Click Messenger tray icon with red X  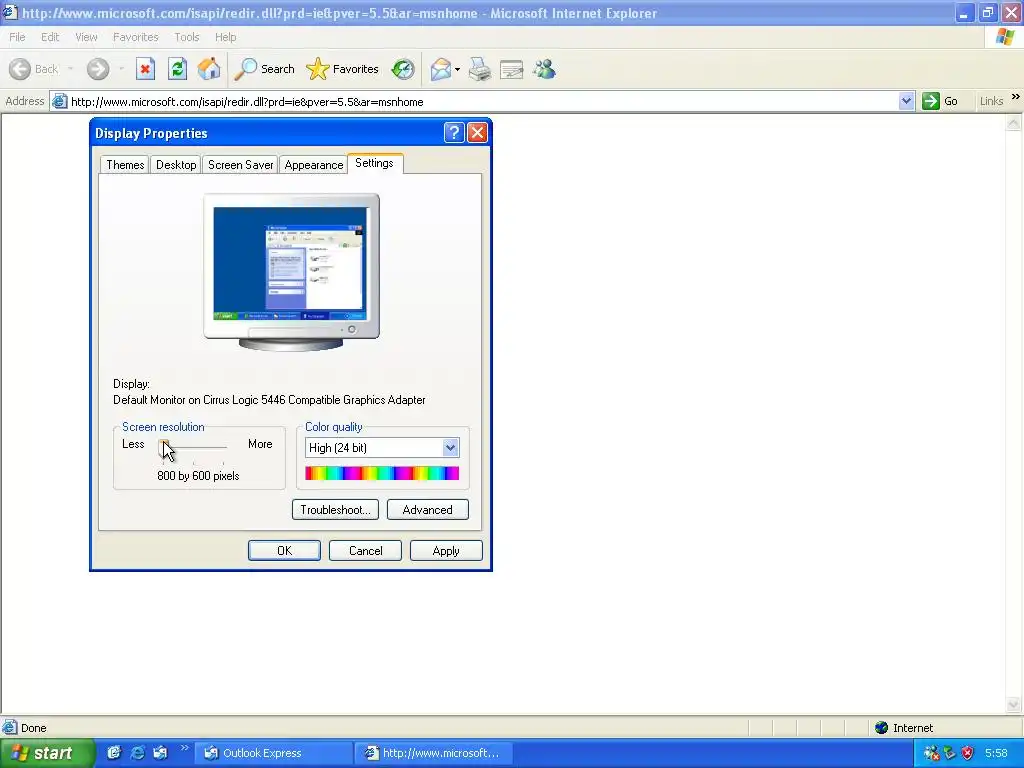pos(932,753)
